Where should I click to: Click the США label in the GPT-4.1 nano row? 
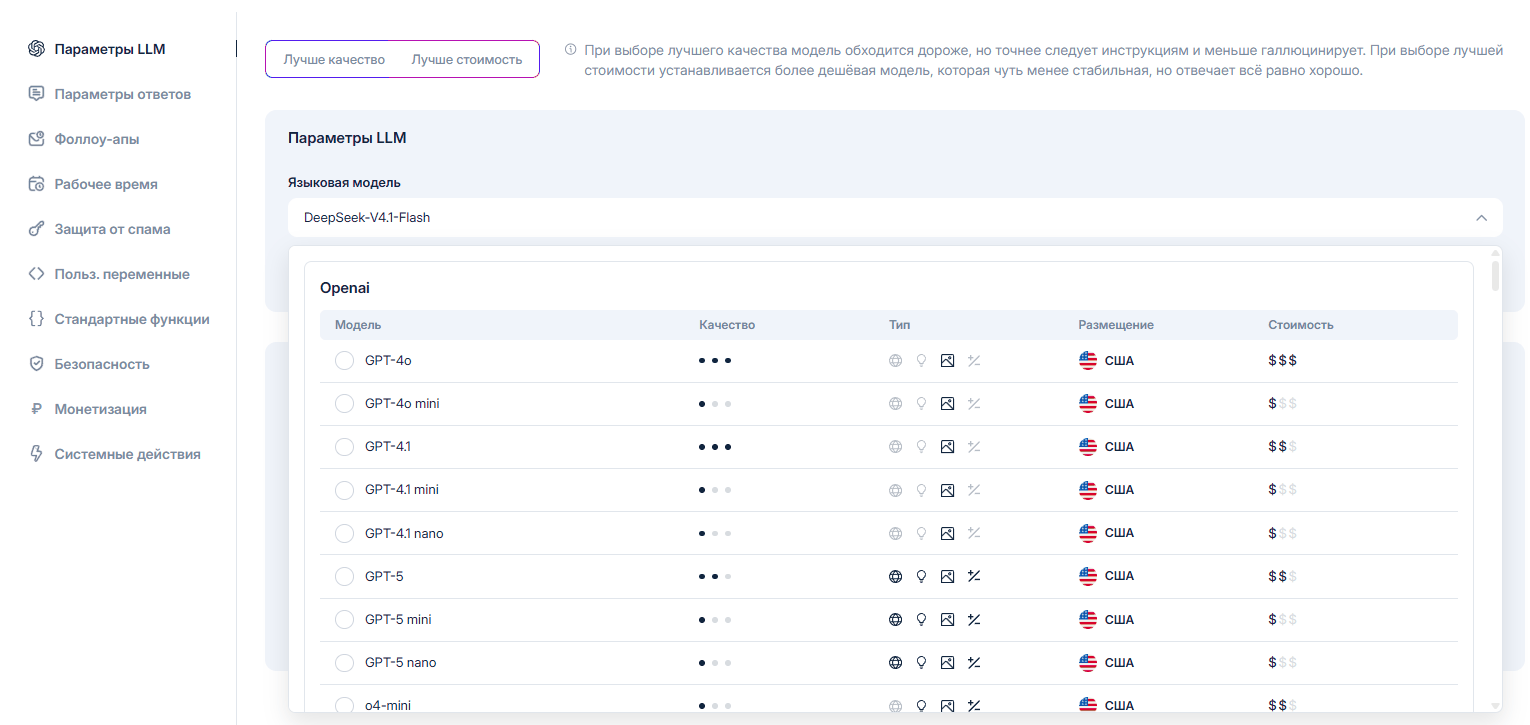pos(1119,533)
